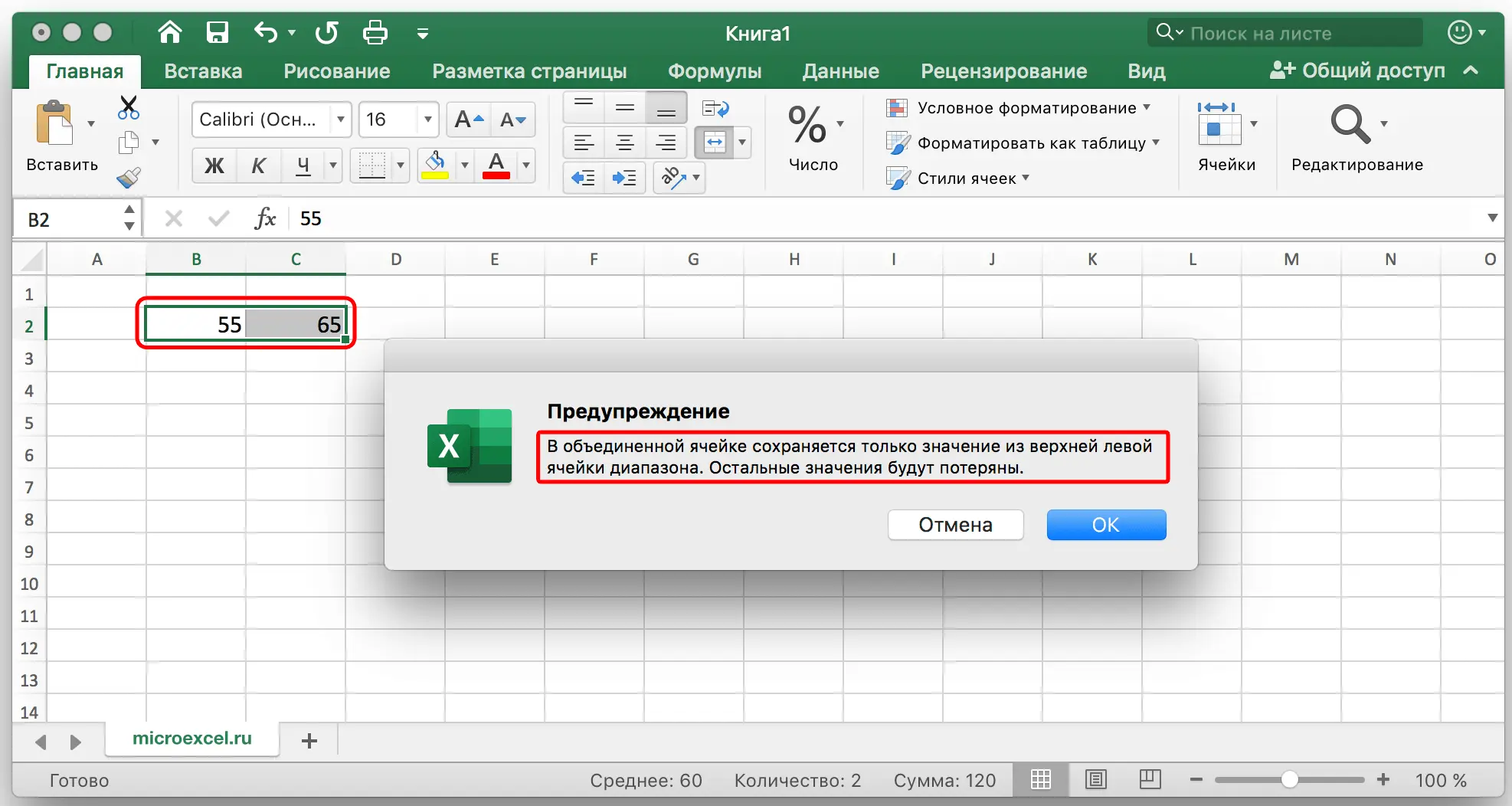Open Условное форматирование dropdown
1512x806 pixels.
coord(1018,108)
